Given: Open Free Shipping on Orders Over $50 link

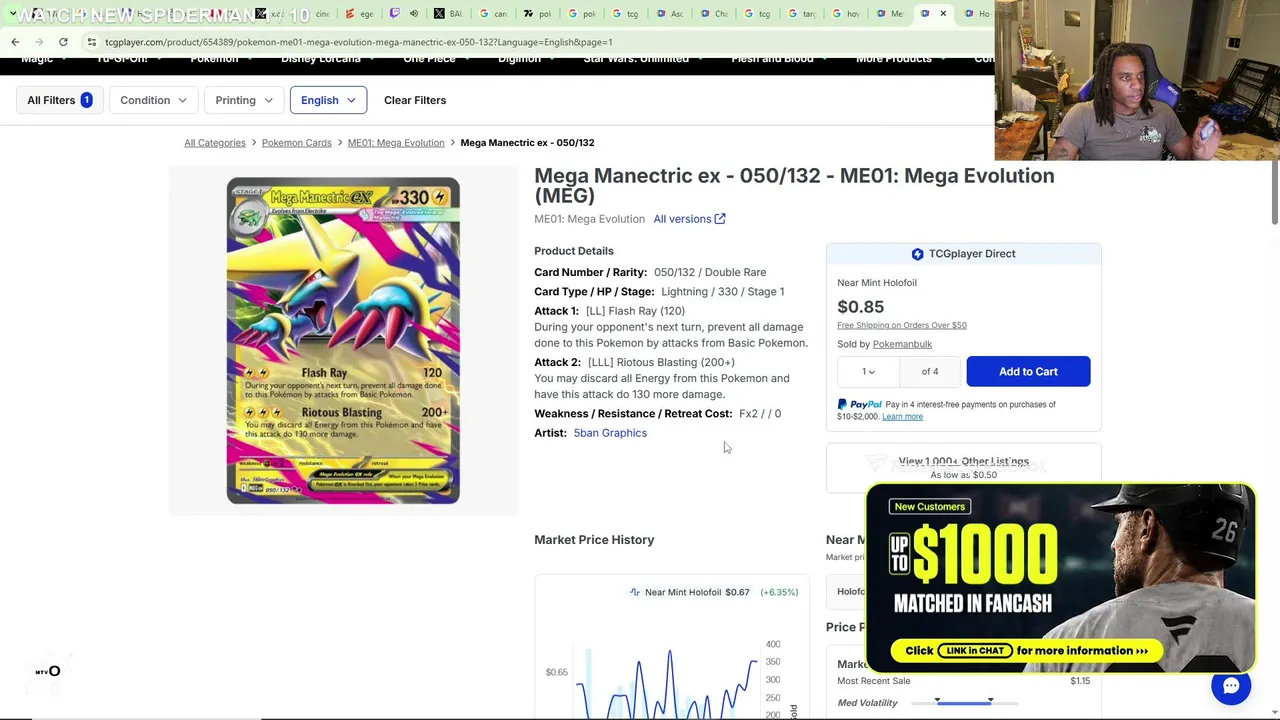Looking at the screenshot, I should pyautogui.click(x=902, y=325).
